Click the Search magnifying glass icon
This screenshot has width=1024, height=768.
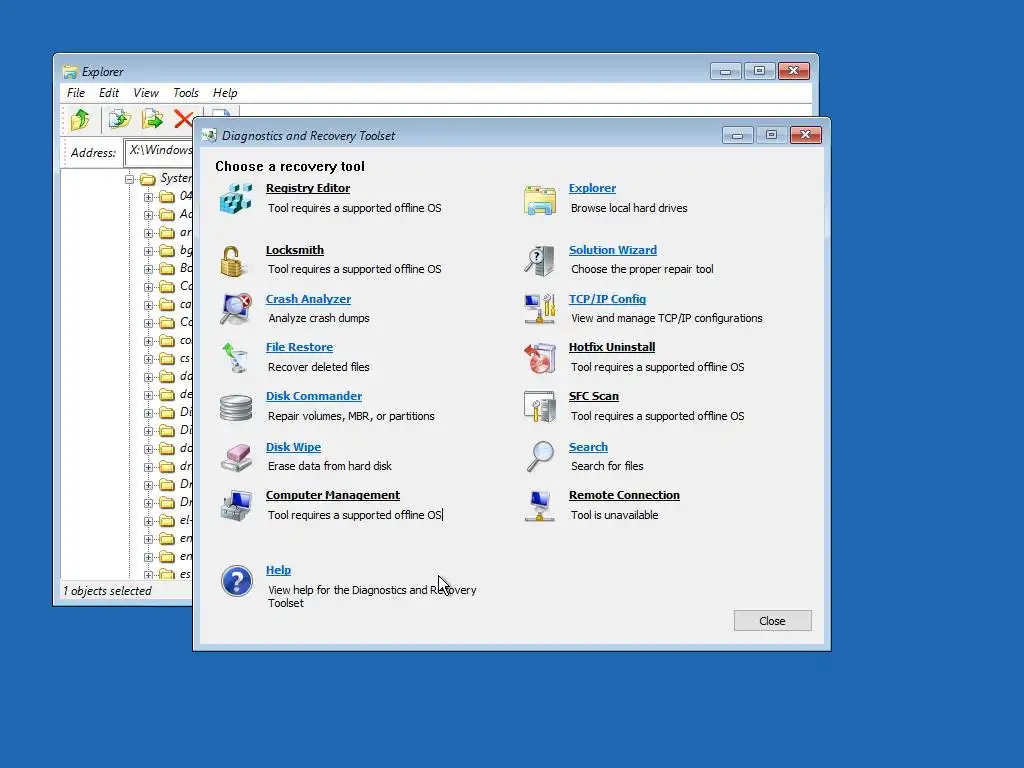click(540, 456)
